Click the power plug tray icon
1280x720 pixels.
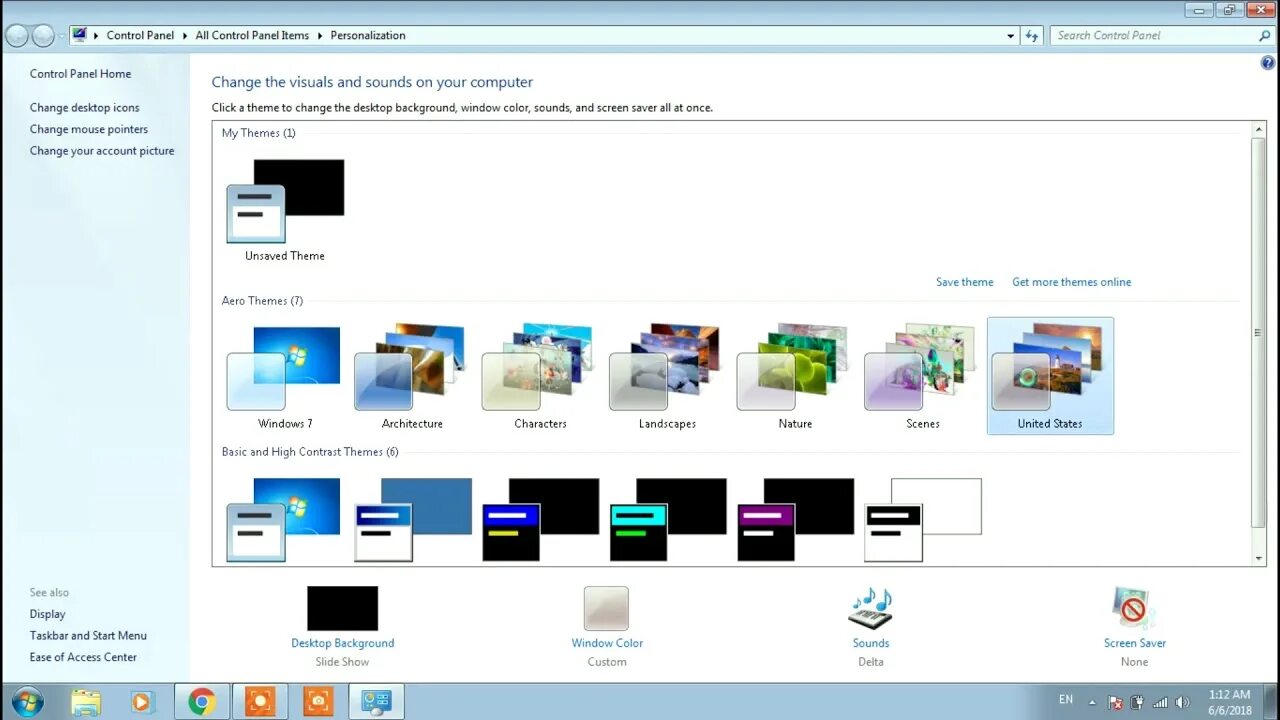coord(1138,702)
